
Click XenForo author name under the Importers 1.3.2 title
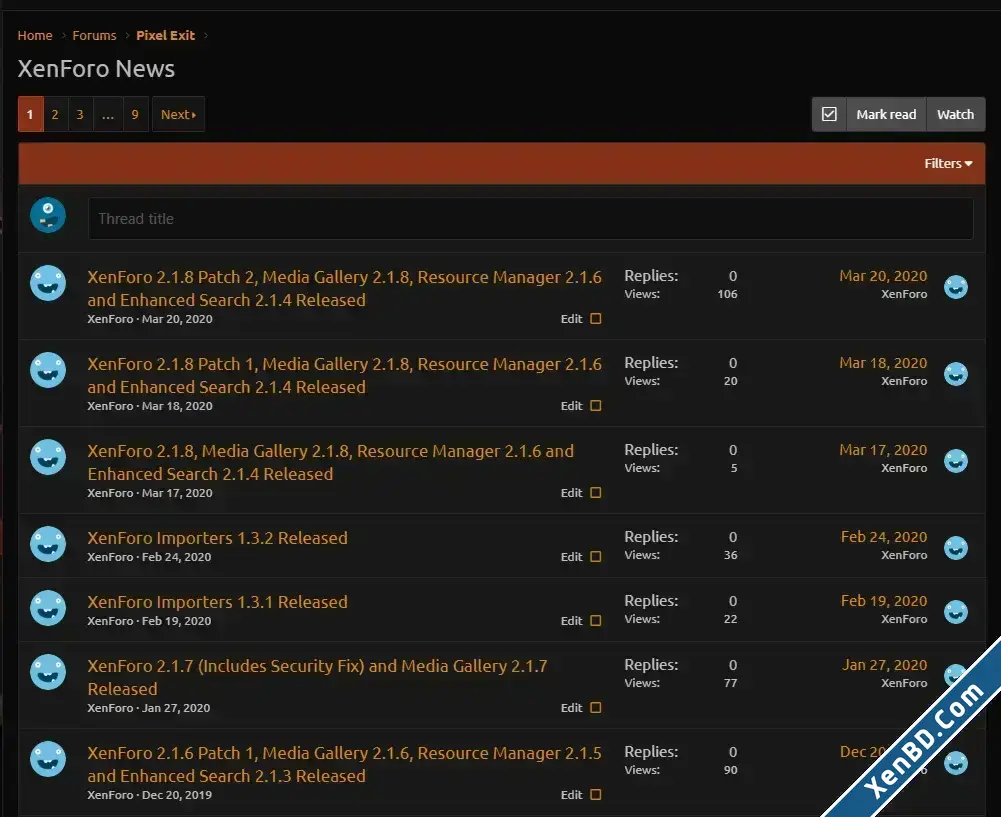pos(110,557)
